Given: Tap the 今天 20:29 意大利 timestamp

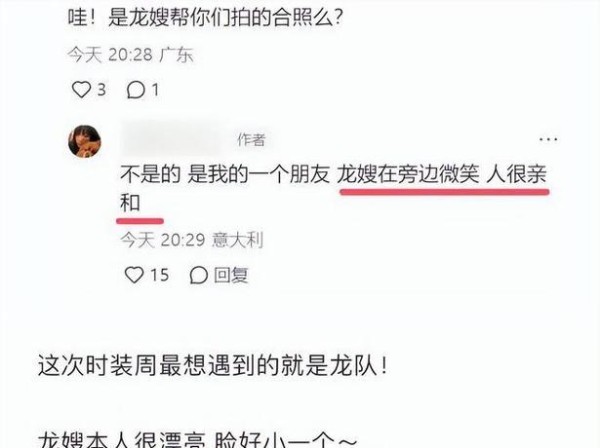Looking at the screenshot, I should point(192,240).
